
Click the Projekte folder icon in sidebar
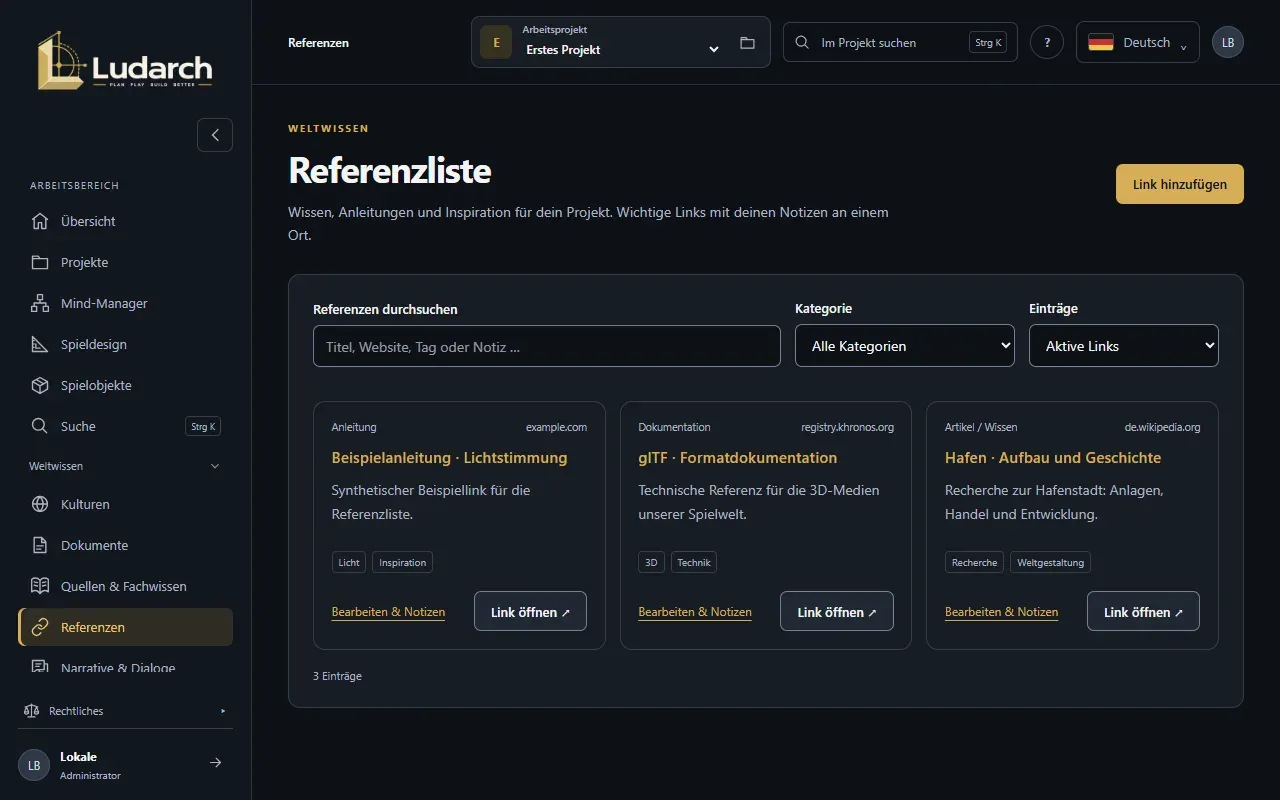(x=40, y=262)
